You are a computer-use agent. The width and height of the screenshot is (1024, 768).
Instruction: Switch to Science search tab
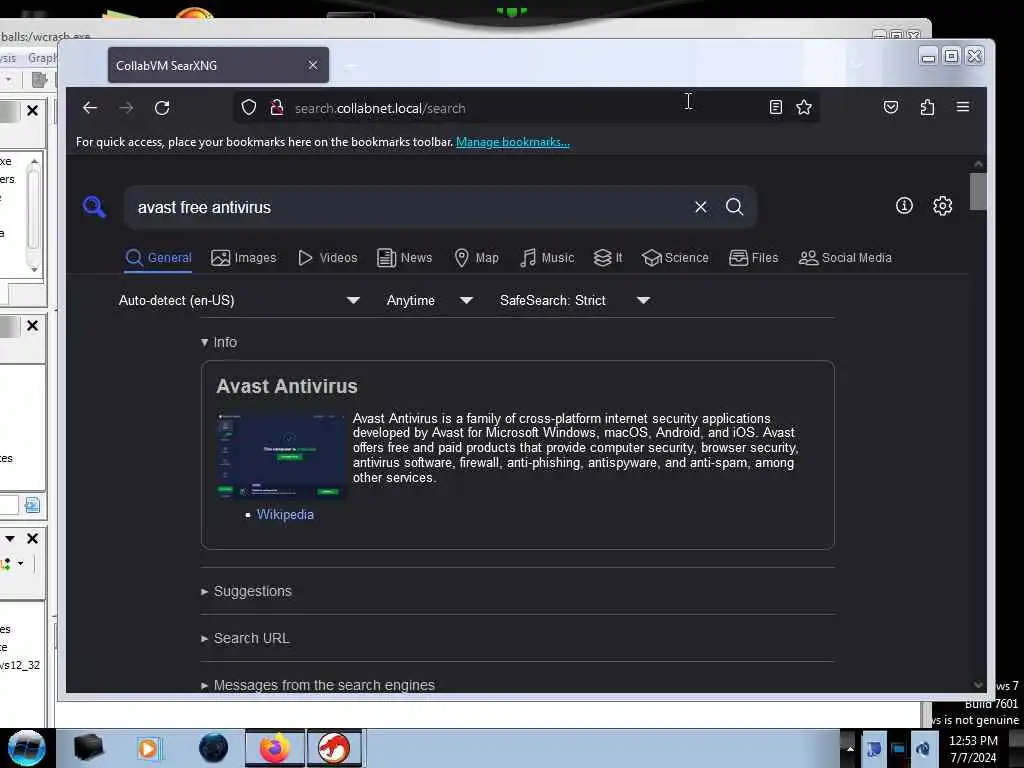pyautogui.click(x=675, y=258)
